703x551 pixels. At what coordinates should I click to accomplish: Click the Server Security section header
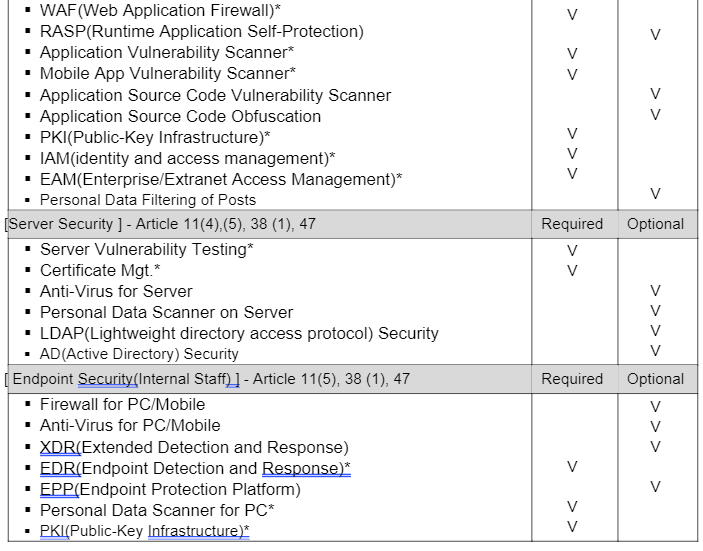pos(160,224)
